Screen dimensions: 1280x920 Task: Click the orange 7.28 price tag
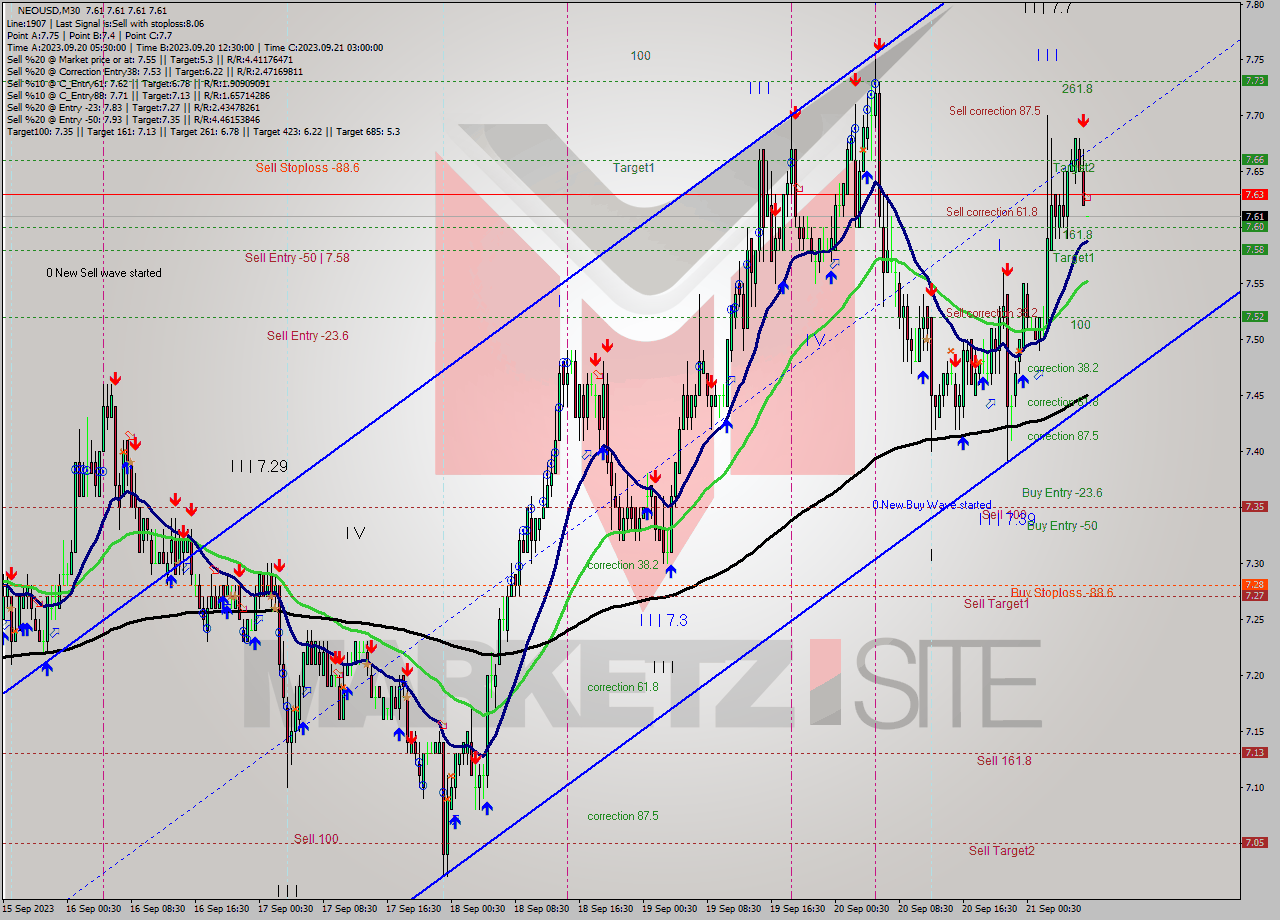[x=1255, y=585]
